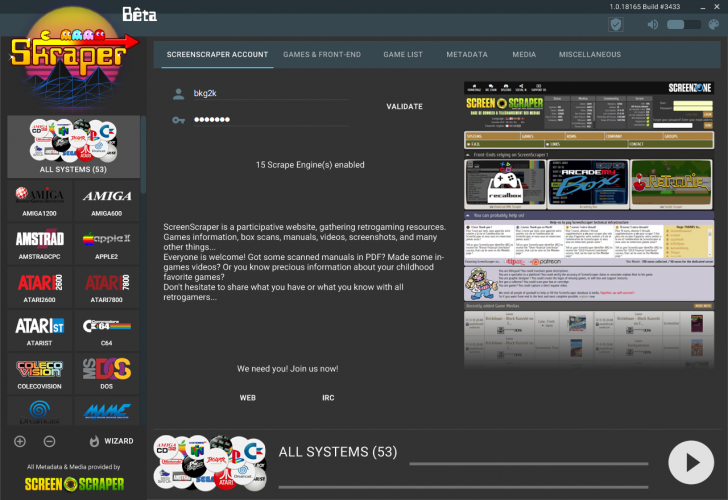Click the All Metadata & Media provided by text
Viewport: 728px width, 500px height.
pyautogui.click(x=73, y=467)
